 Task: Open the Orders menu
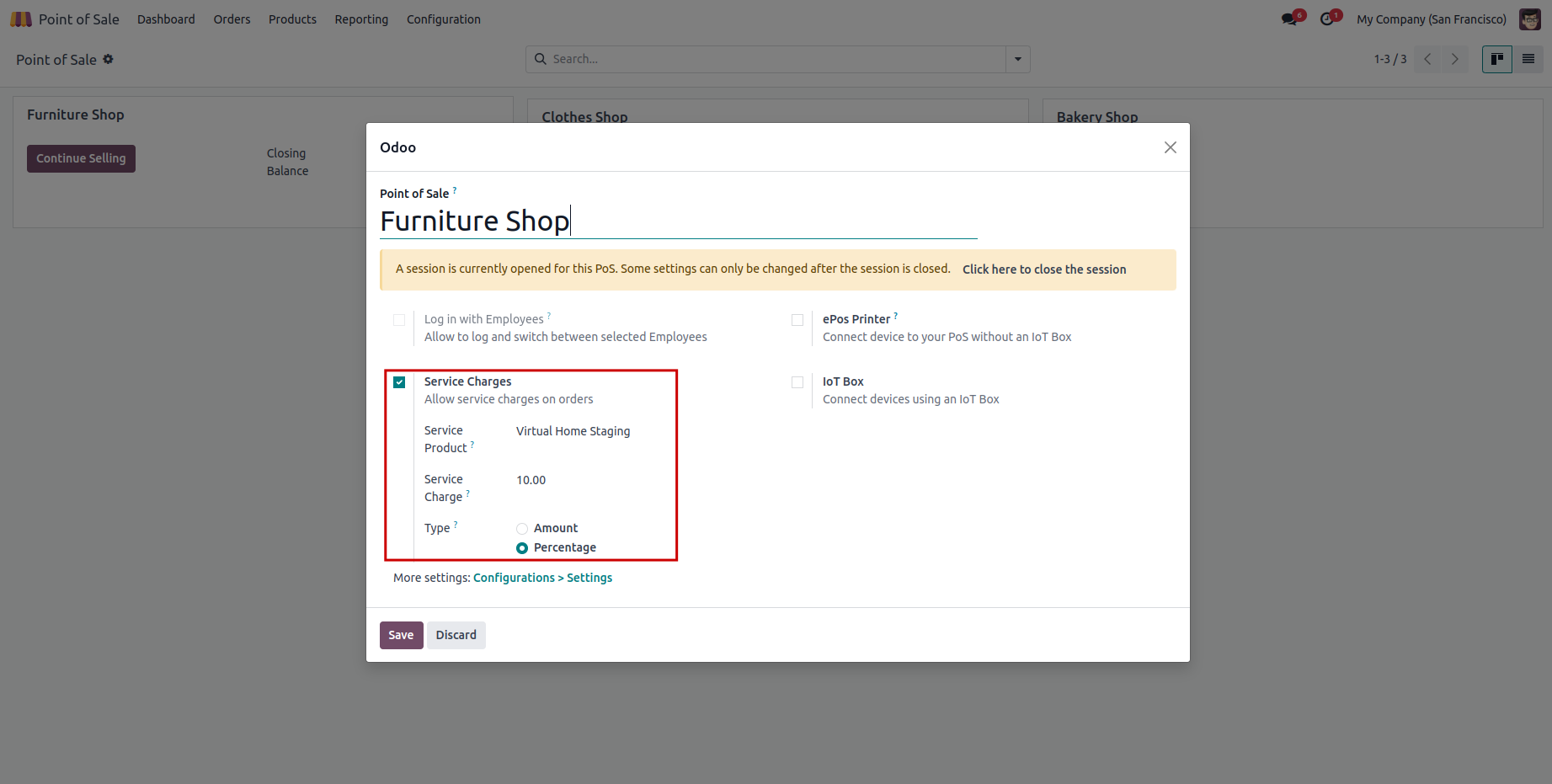(232, 19)
